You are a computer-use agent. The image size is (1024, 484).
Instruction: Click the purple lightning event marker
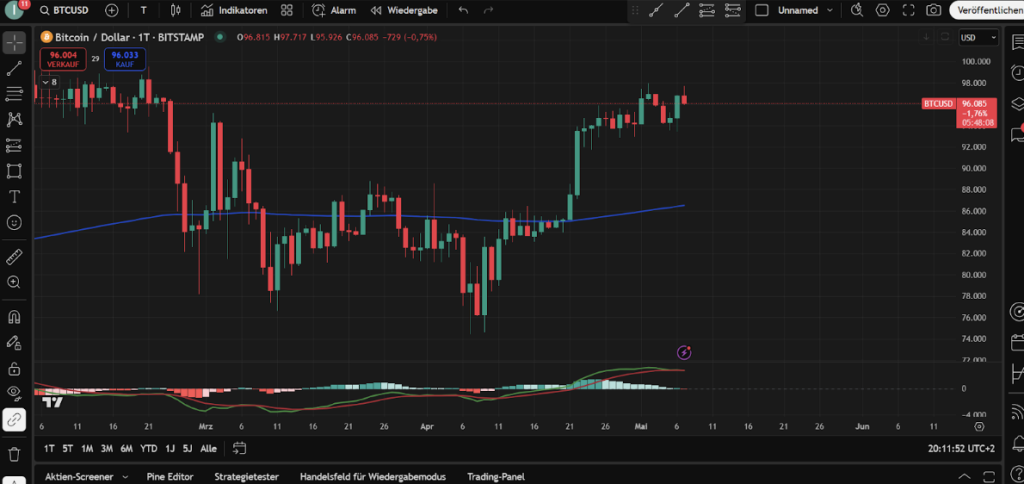pos(684,353)
